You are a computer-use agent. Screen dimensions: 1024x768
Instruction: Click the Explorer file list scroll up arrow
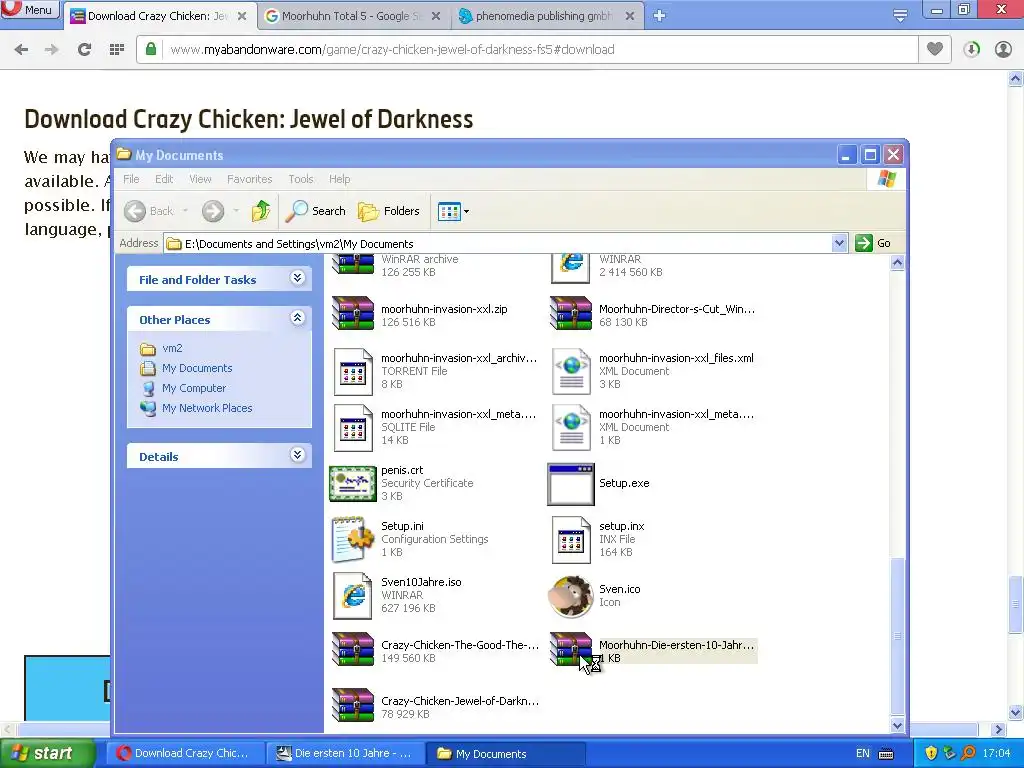(x=897, y=263)
